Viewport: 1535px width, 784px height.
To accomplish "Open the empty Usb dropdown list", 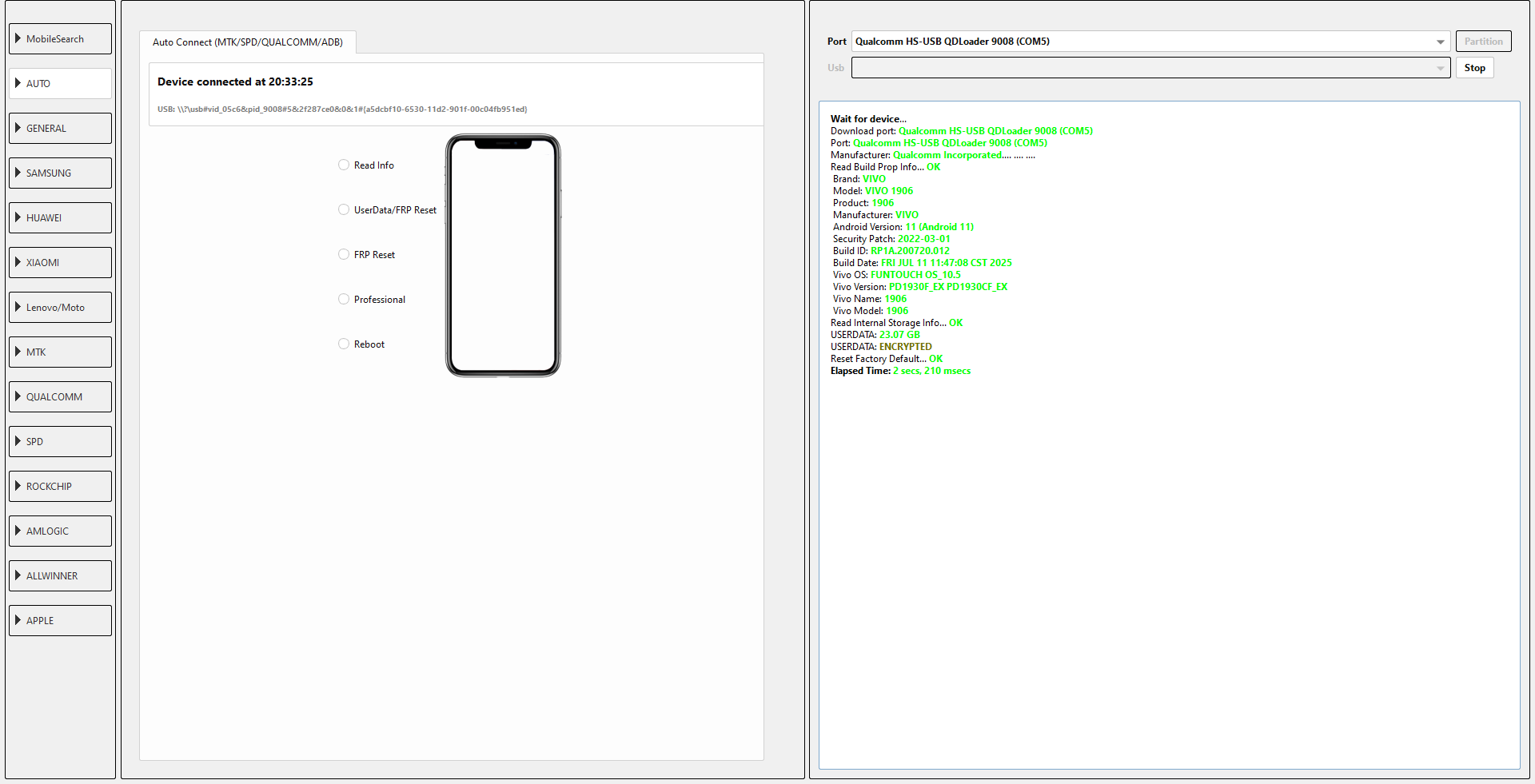I will 1150,68.
